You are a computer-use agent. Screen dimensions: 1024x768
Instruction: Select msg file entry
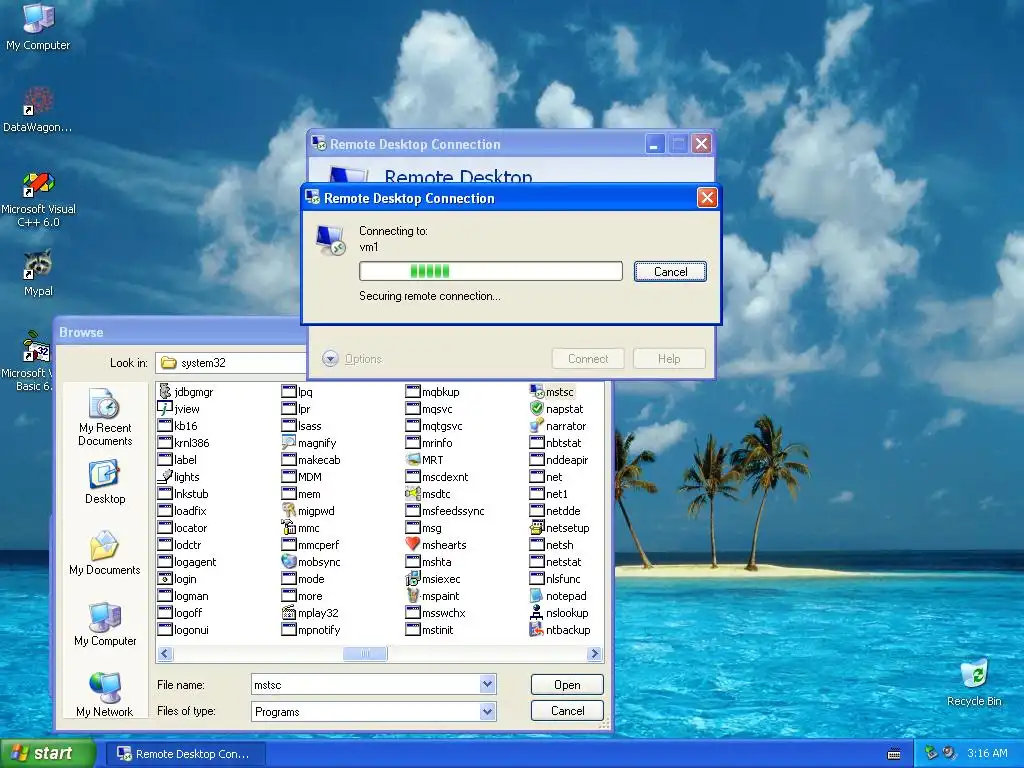click(x=424, y=528)
